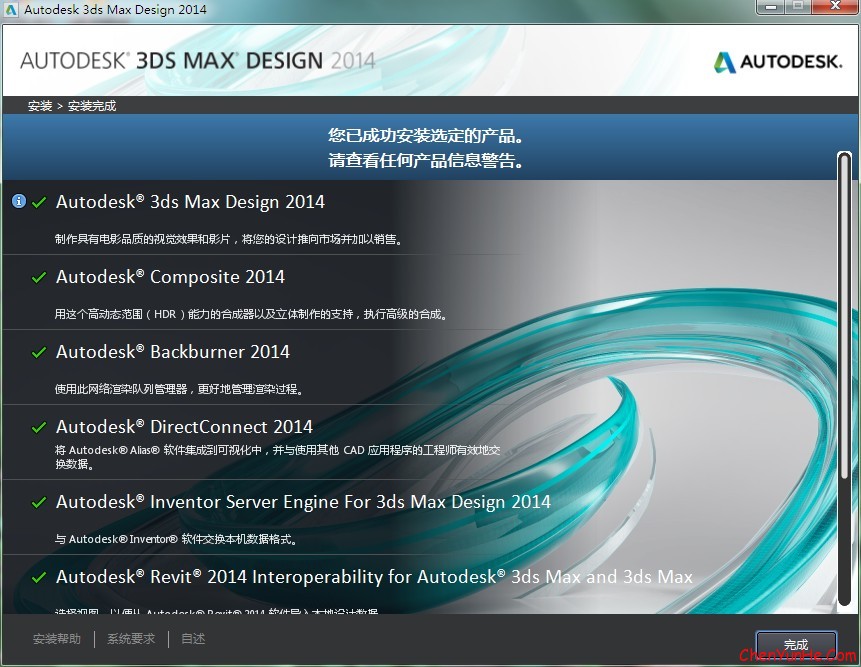Click the 完成 (Finish) button
This screenshot has height=667, width=861.
point(796,643)
